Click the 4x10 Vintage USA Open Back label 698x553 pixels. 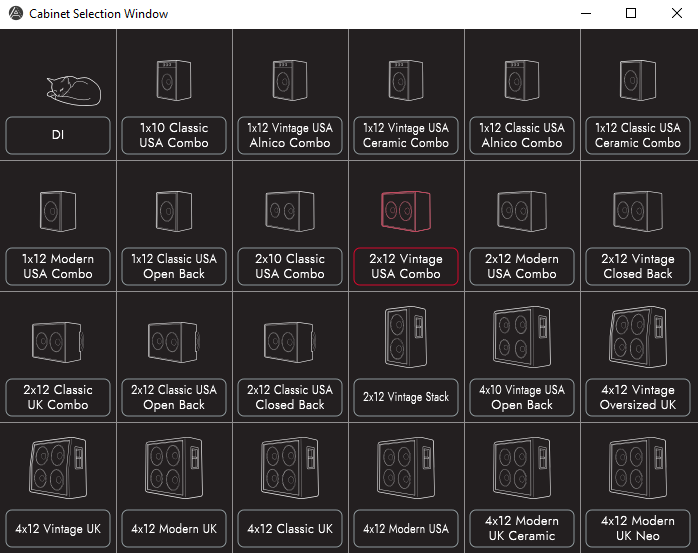[x=522, y=397]
